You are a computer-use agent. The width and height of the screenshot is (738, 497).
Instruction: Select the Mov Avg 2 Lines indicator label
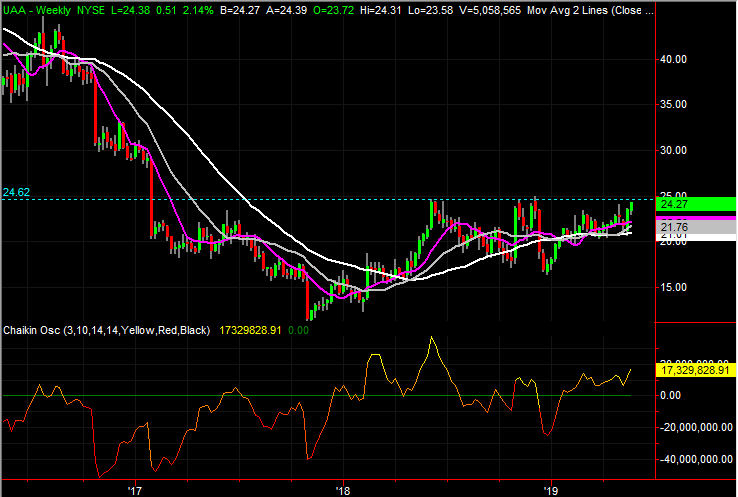tap(568, 11)
